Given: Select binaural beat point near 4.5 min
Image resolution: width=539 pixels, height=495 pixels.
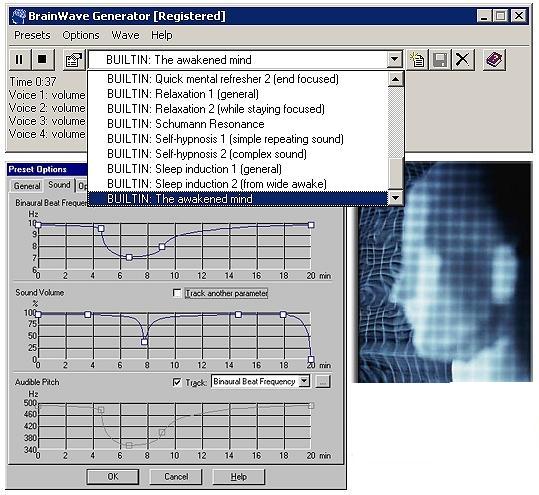Looking at the screenshot, I should click(x=101, y=229).
